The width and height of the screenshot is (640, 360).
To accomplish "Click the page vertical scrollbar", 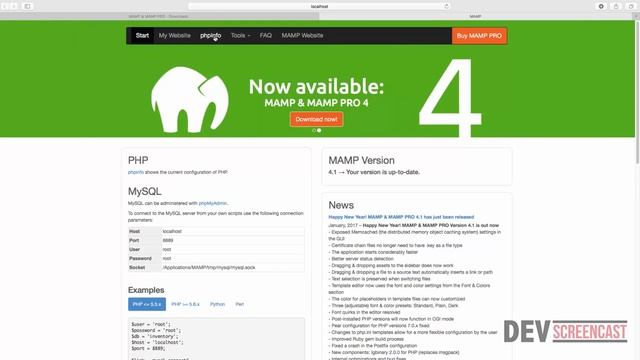I will pos(637,92).
